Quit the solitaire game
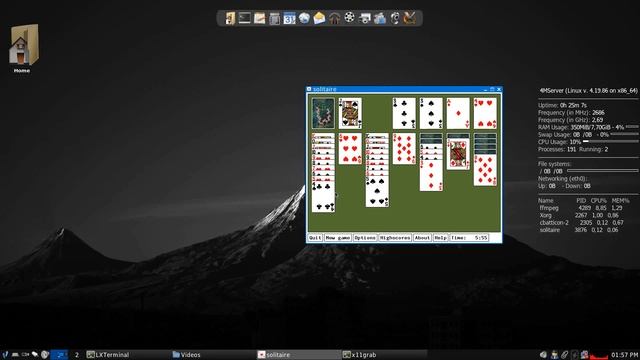The height and width of the screenshot is (360, 640). click(x=315, y=238)
